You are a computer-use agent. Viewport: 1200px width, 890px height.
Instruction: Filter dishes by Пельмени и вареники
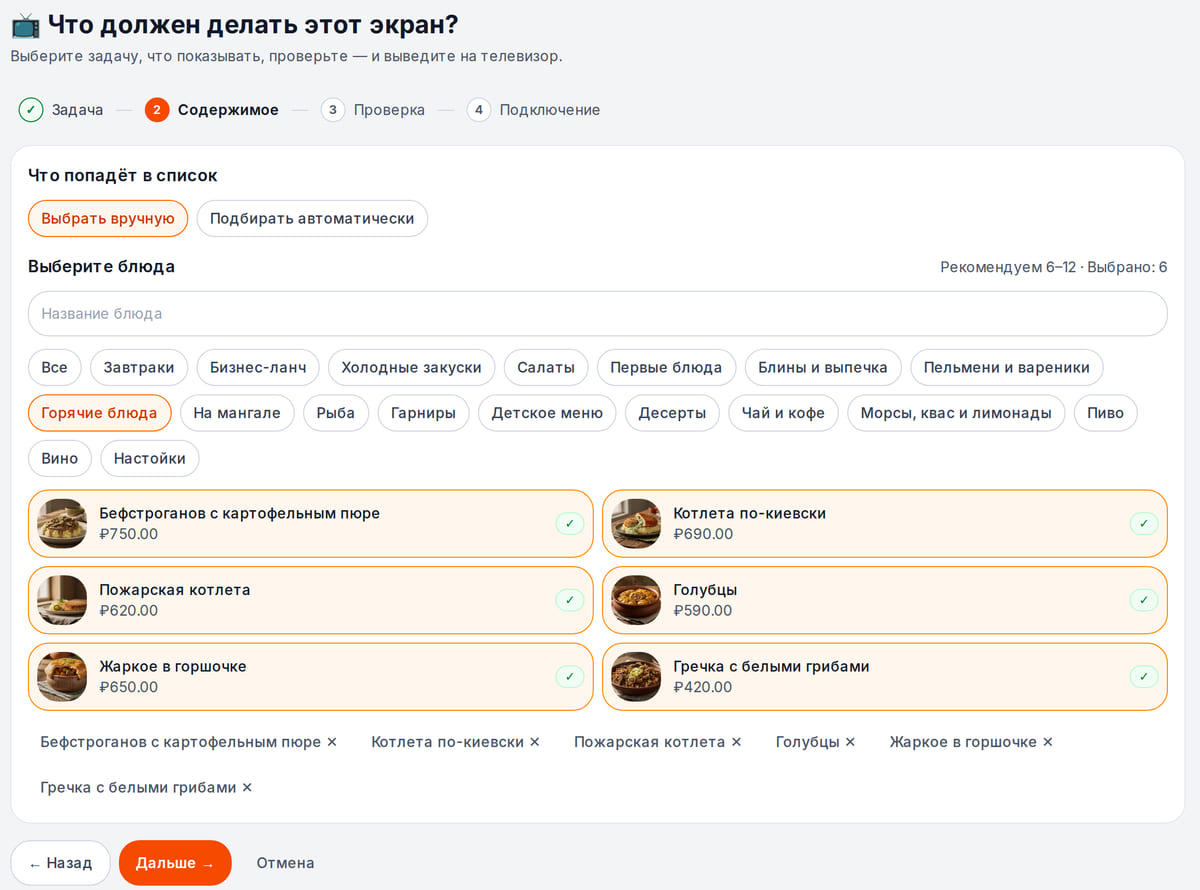[x=1007, y=367]
